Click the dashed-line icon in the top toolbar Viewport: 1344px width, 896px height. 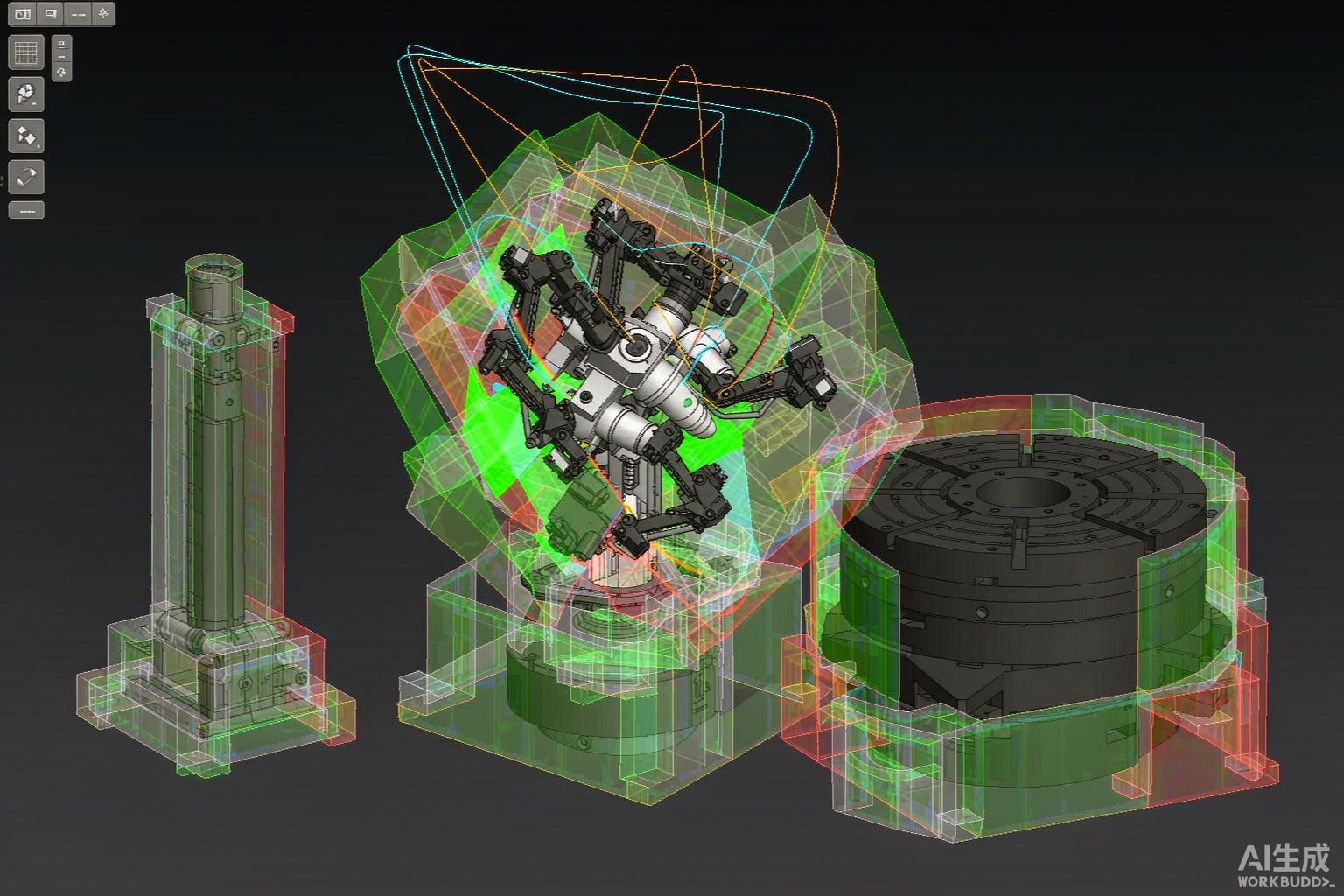click(x=78, y=14)
